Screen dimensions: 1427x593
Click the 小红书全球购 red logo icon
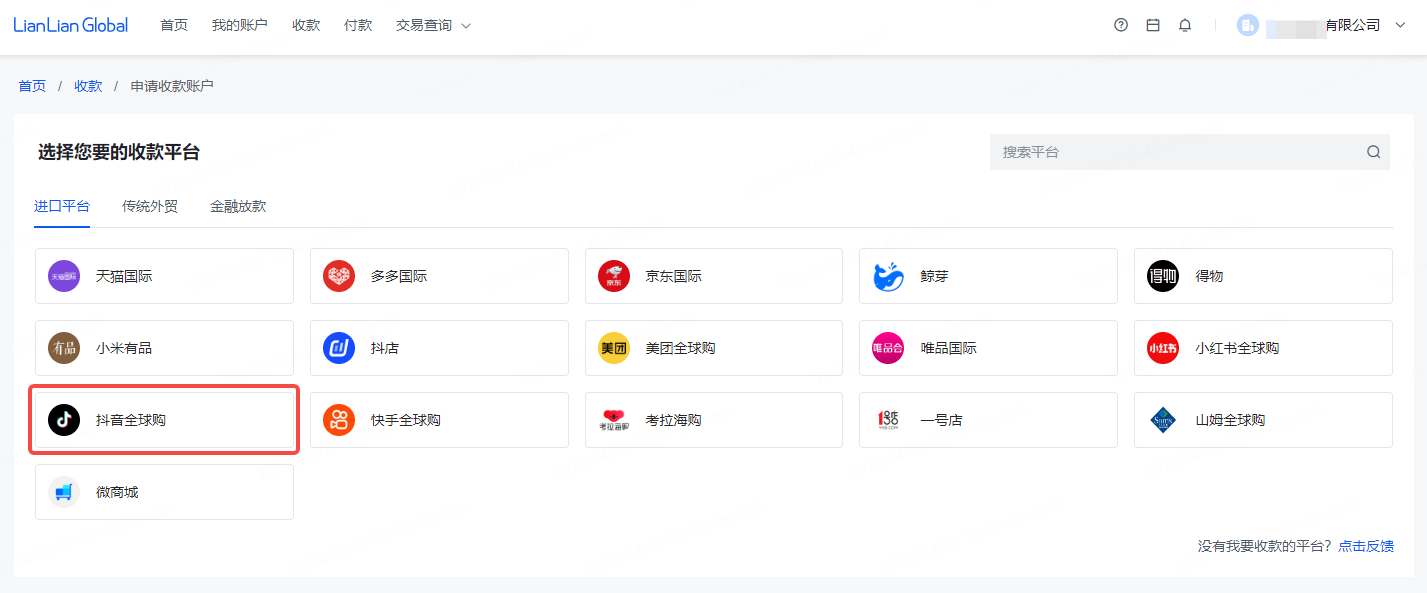click(1163, 348)
